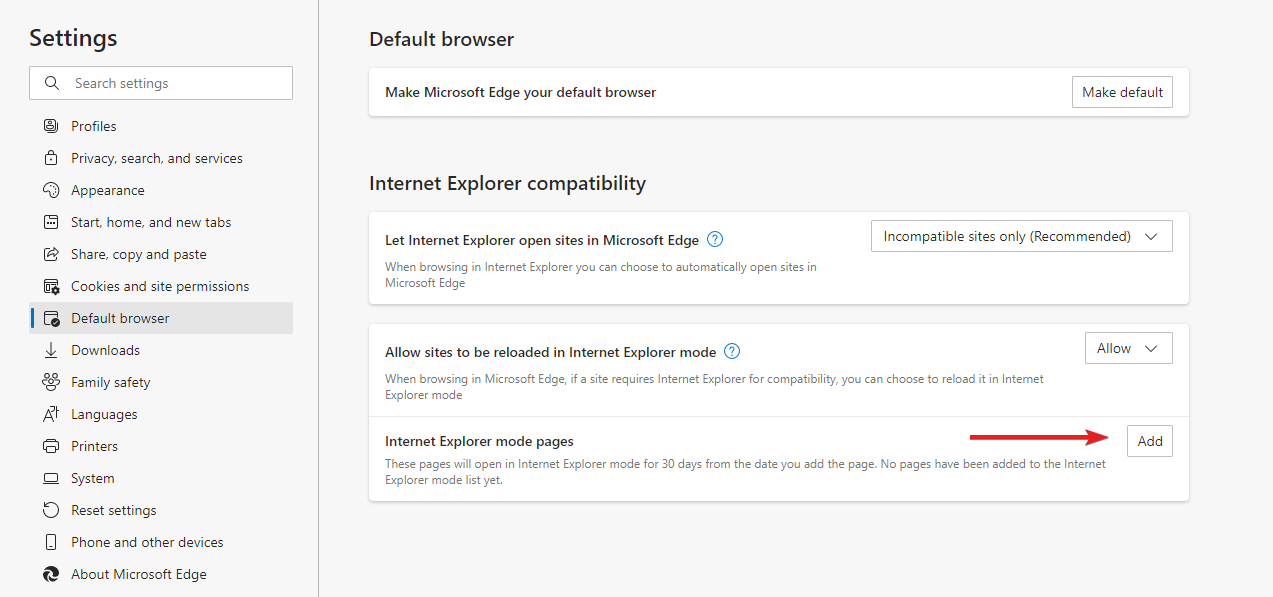Click the Share, copy and paste icon
The image size is (1273, 597).
click(x=51, y=254)
